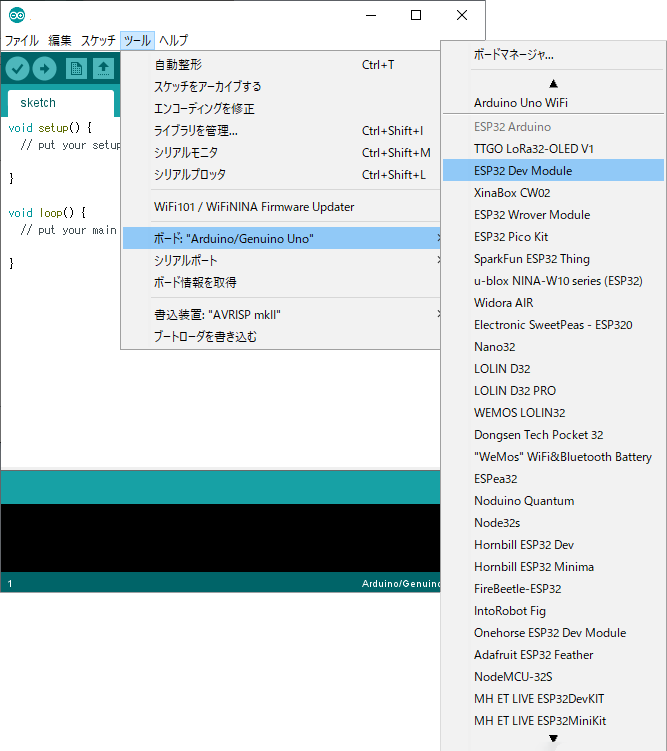Select Dongsen Tech Pocket 32 board

[553, 435]
